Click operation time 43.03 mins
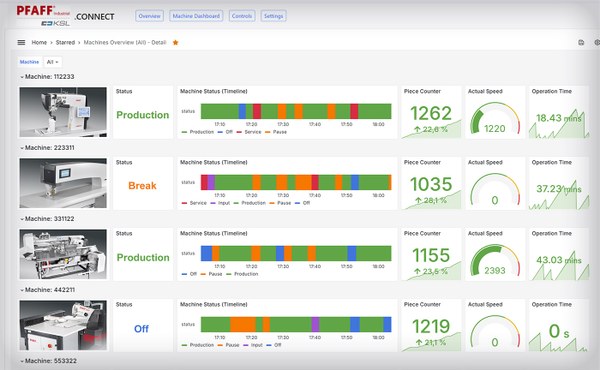Screen dimensions: 600x370 pos(559,260)
